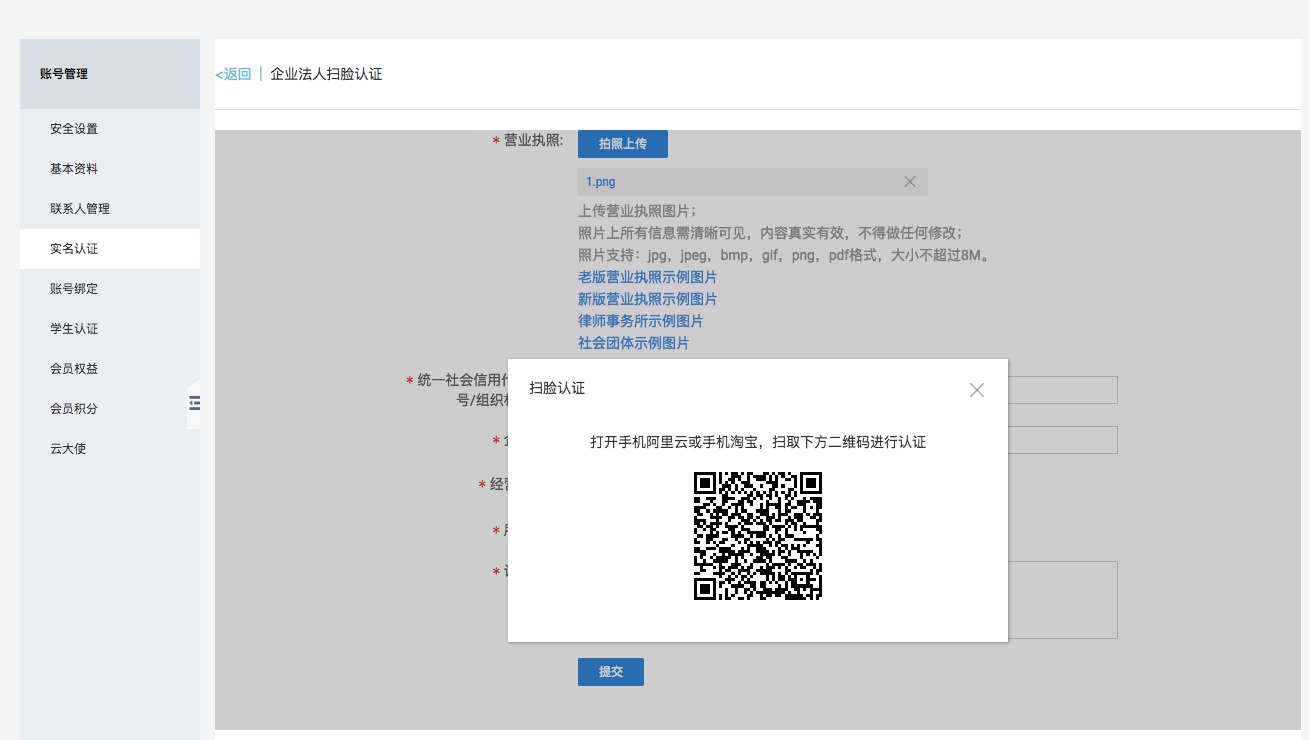Open 学生认证 in the sidebar
The height and width of the screenshot is (740, 1309).
click(74, 329)
